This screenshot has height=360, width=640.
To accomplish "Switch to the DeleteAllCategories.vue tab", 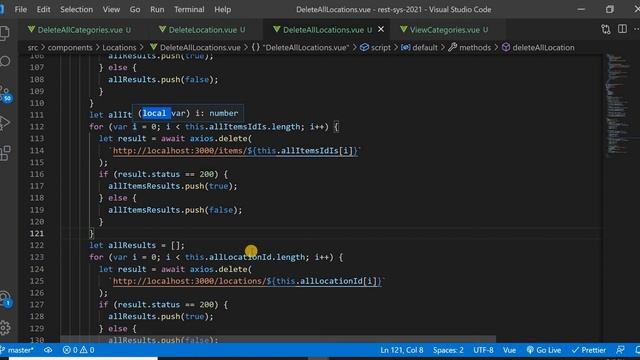I will click(x=80, y=30).
